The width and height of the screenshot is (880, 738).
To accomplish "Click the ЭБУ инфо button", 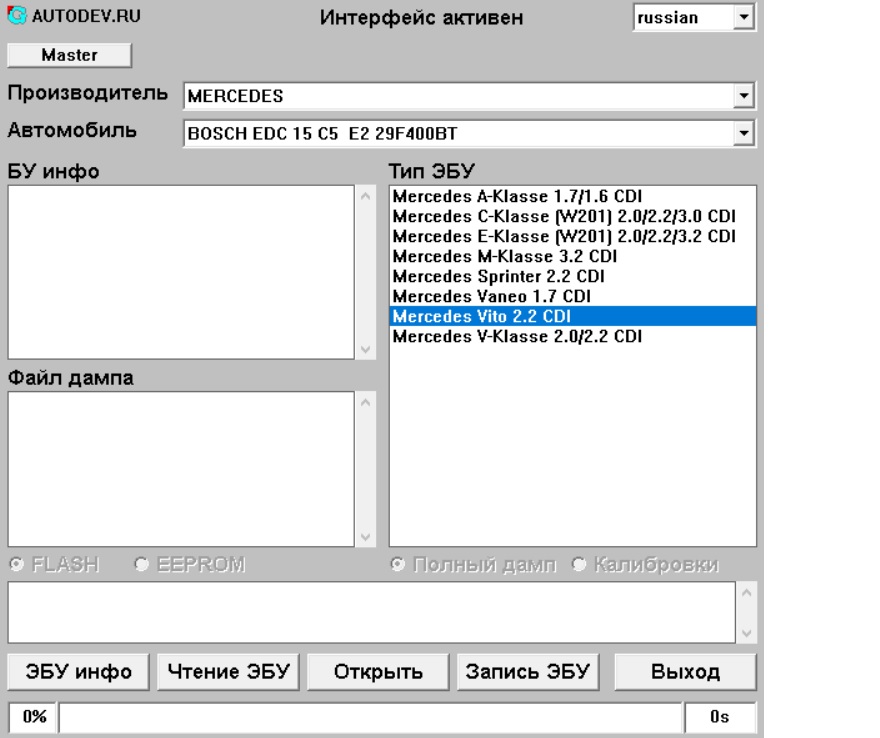I will point(78,671).
